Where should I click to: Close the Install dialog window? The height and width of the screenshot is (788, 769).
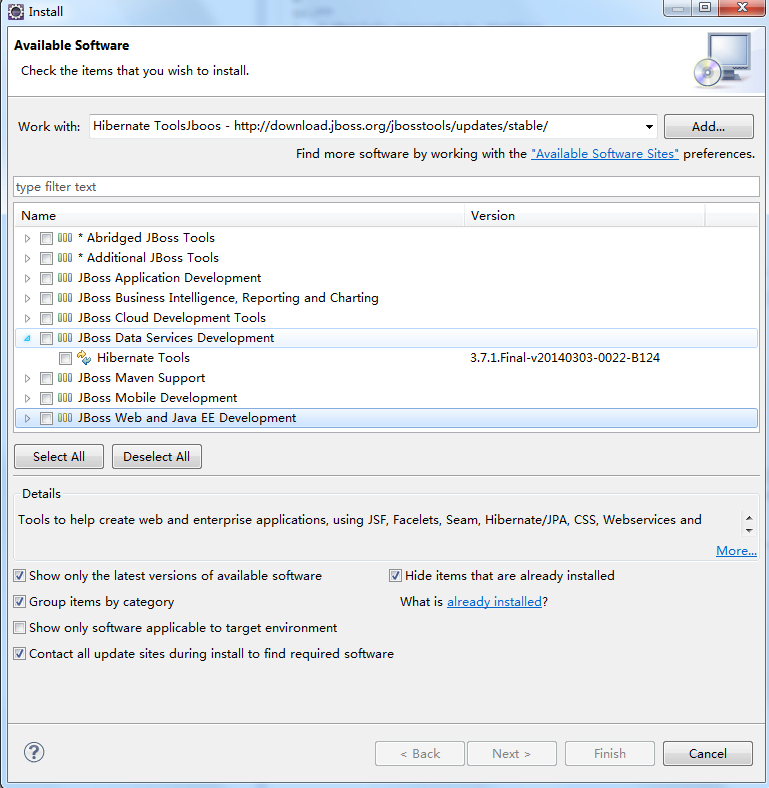[x=742, y=8]
